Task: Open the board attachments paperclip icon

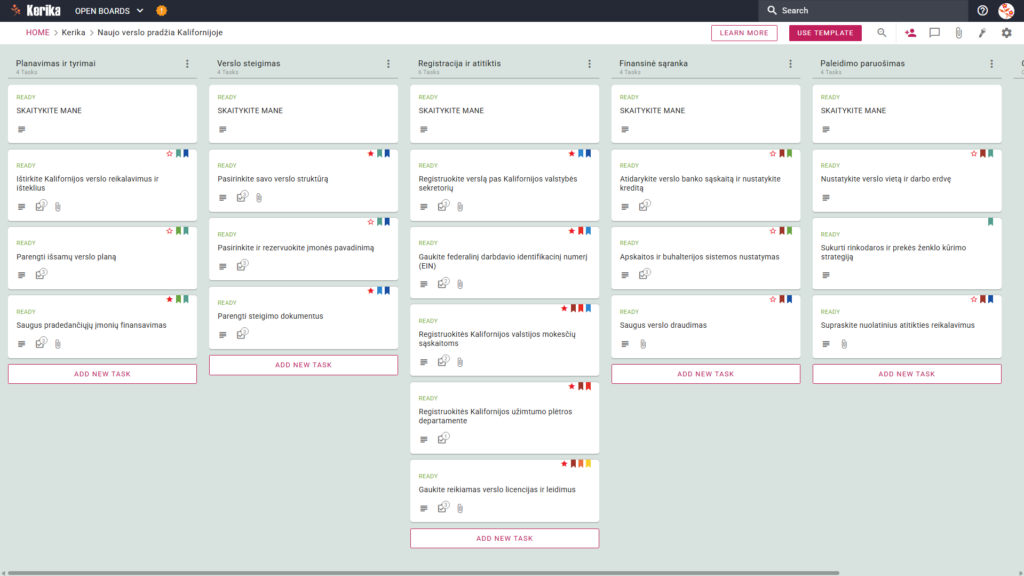Action: pos(958,33)
